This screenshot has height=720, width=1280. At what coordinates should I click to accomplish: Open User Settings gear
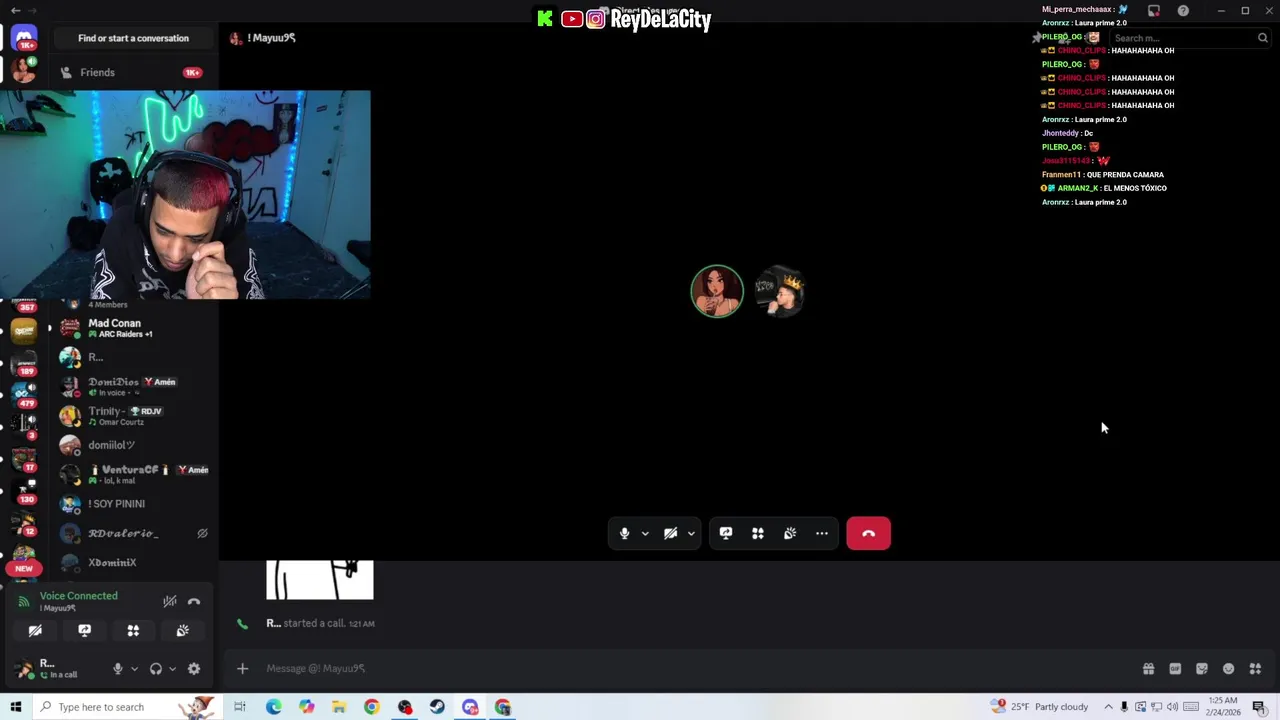point(194,669)
